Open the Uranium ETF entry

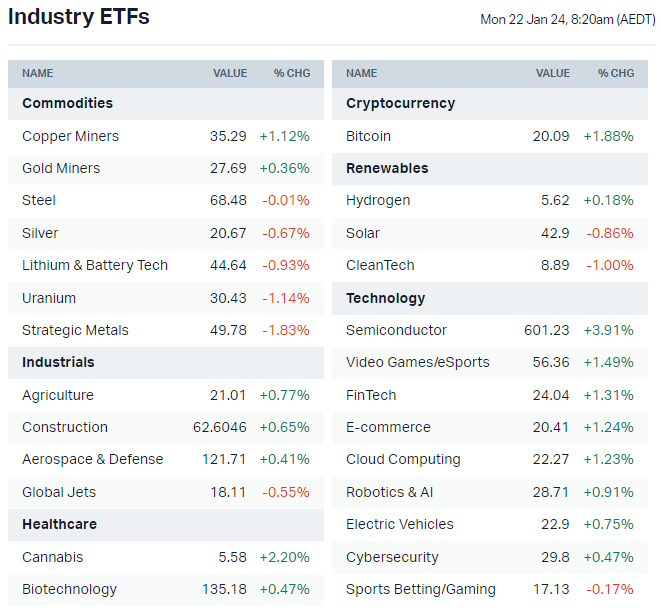[x=49, y=298]
